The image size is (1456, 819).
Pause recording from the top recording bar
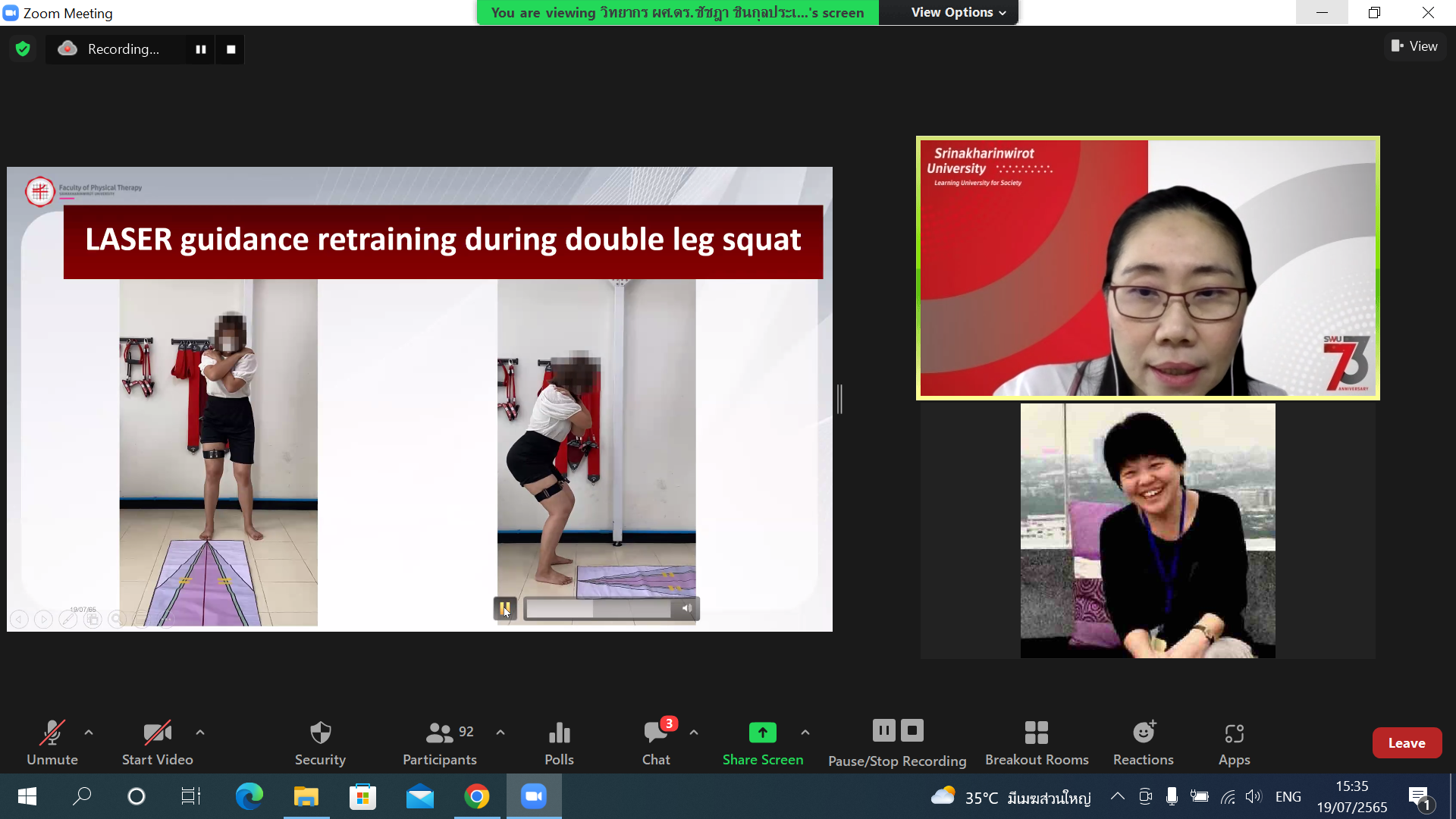[x=201, y=49]
